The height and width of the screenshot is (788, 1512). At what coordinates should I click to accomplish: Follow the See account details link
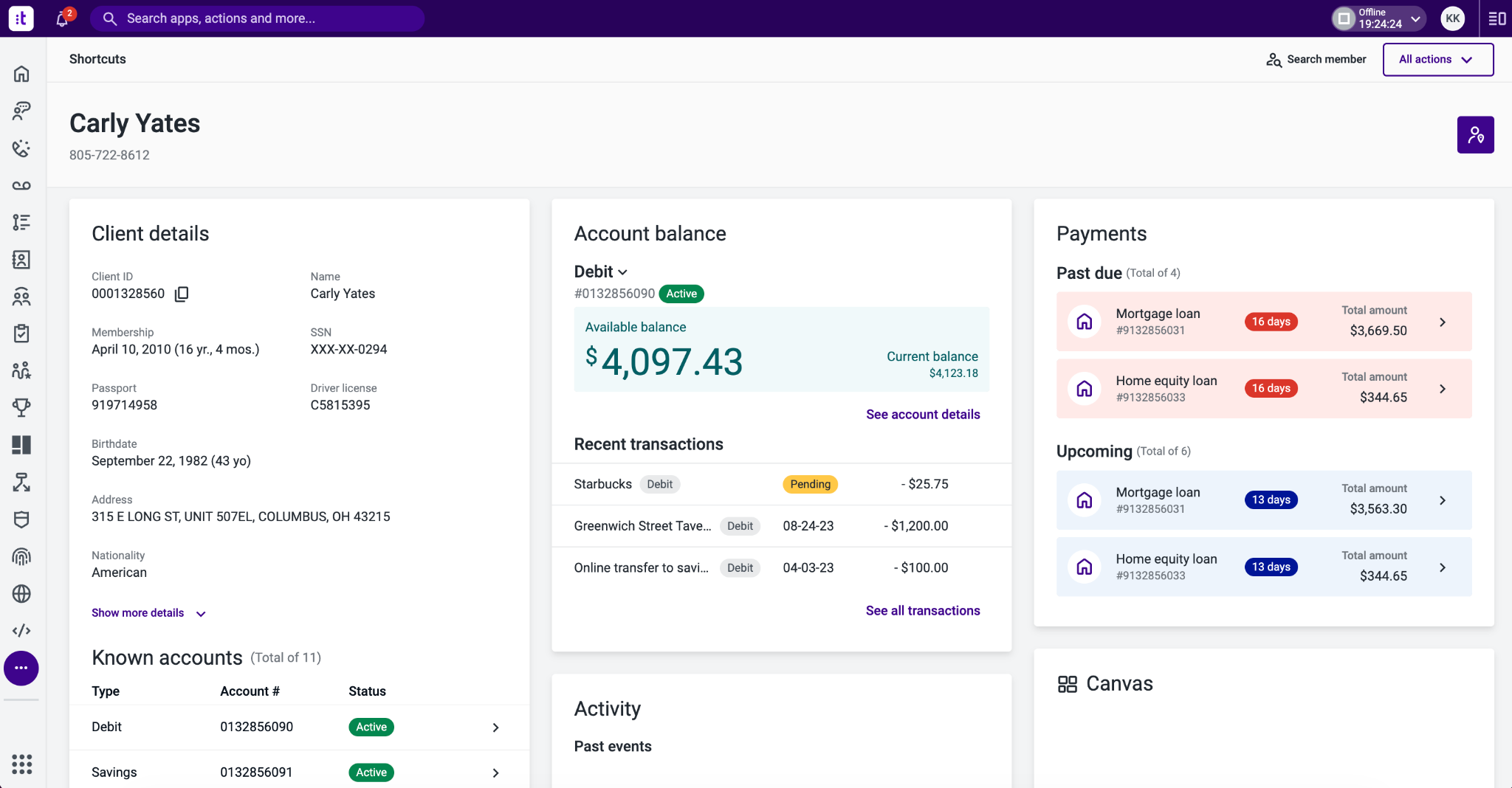pyautogui.click(x=923, y=415)
